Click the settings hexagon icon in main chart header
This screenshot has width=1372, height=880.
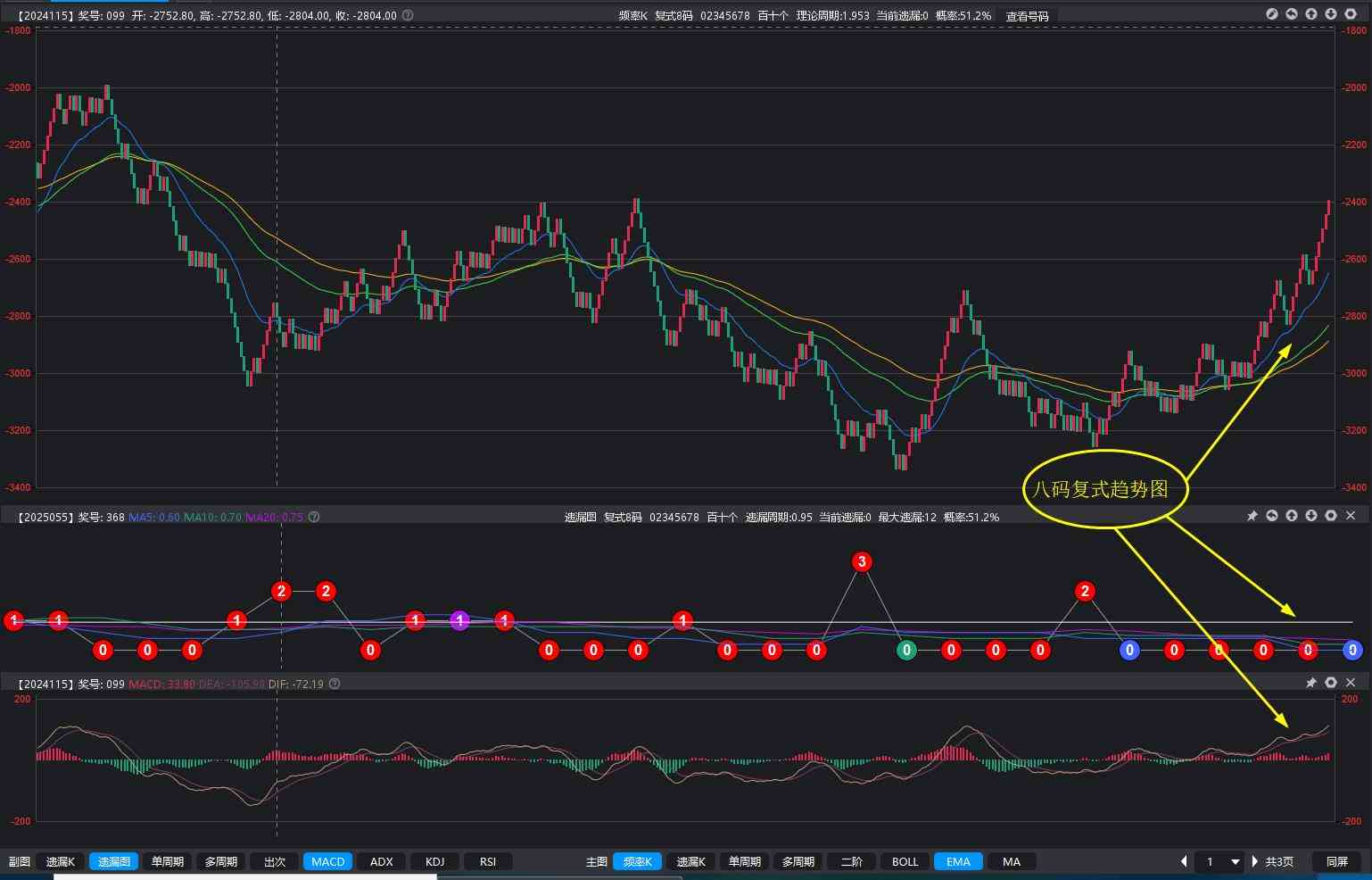tap(1351, 14)
